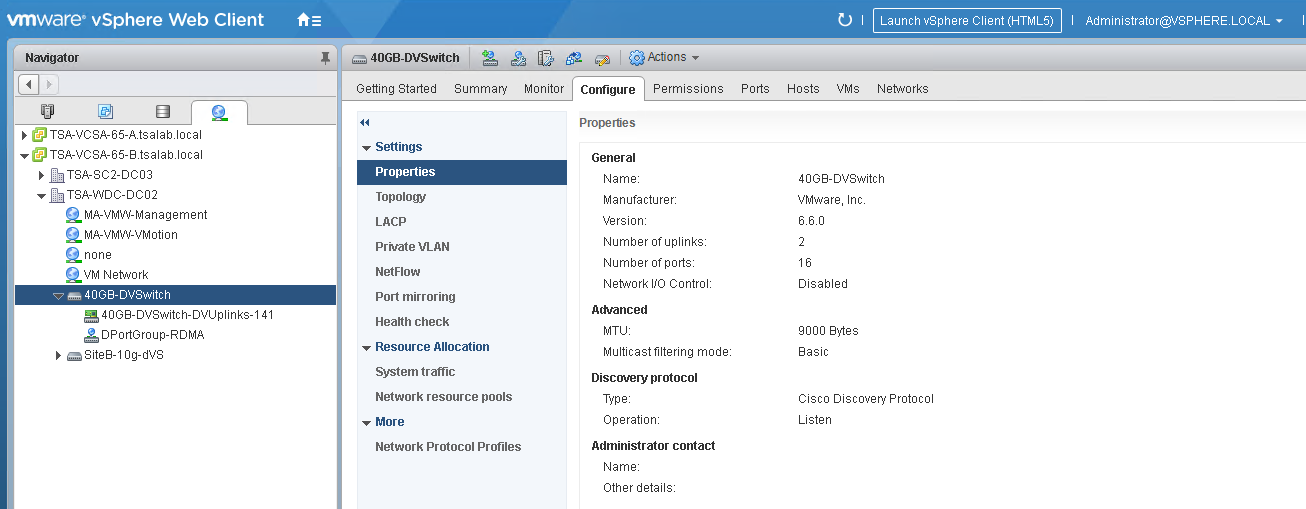
Task: Open the Topology settings page
Action: [x=400, y=197]
